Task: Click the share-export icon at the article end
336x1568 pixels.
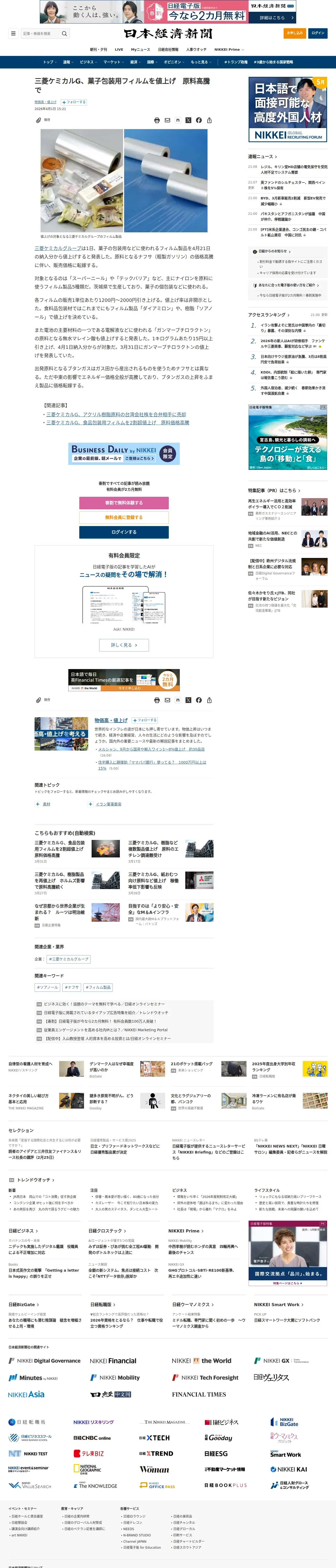Action: click(209, 700)
